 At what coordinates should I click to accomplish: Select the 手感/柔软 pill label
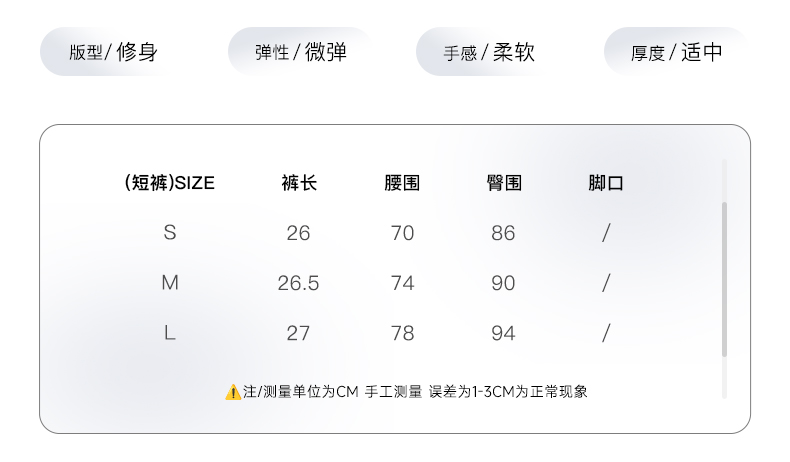click(489, 52)
